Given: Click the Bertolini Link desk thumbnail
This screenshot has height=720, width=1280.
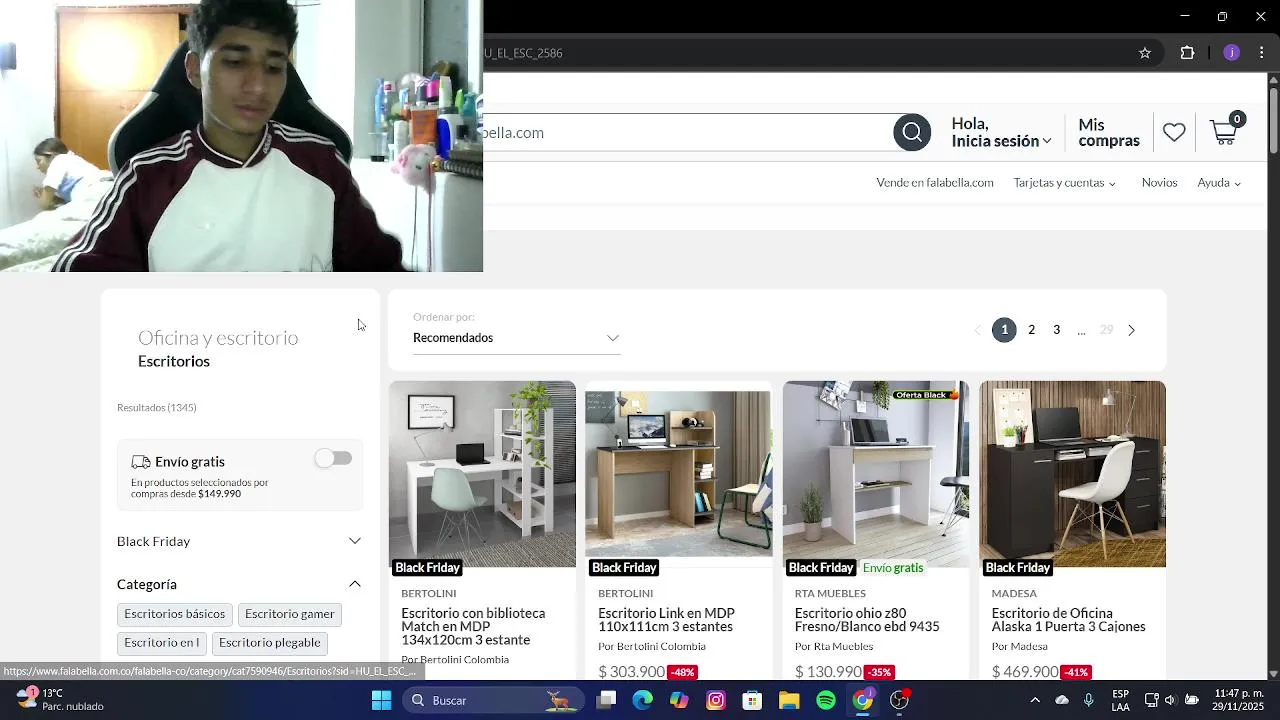Looking at the screenshot, I should (x=679, y=474).
